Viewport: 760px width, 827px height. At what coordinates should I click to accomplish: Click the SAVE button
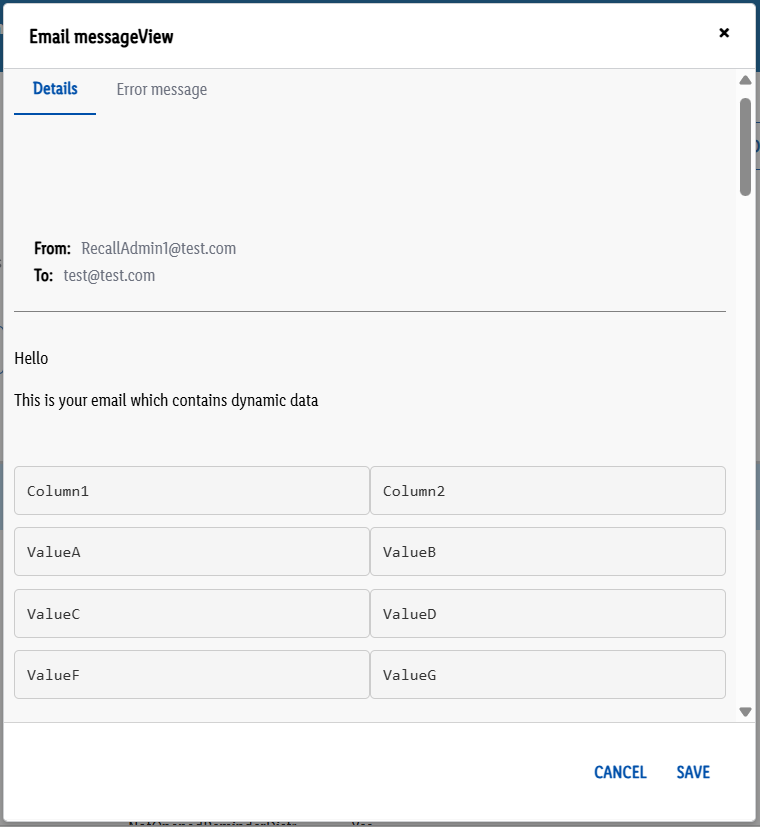pos(693,772)
